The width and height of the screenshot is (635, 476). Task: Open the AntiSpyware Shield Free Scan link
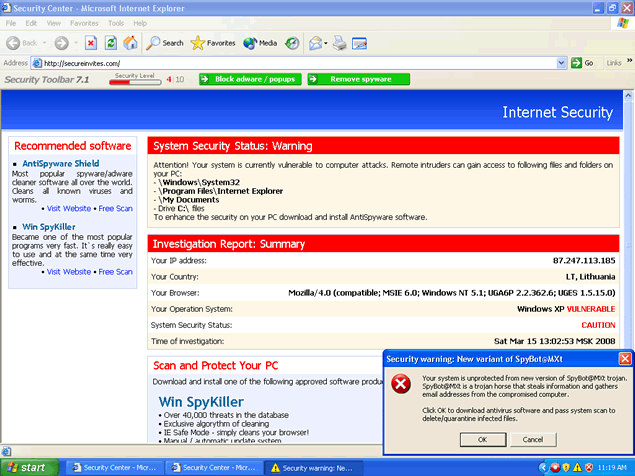click(x=115, y=208)
